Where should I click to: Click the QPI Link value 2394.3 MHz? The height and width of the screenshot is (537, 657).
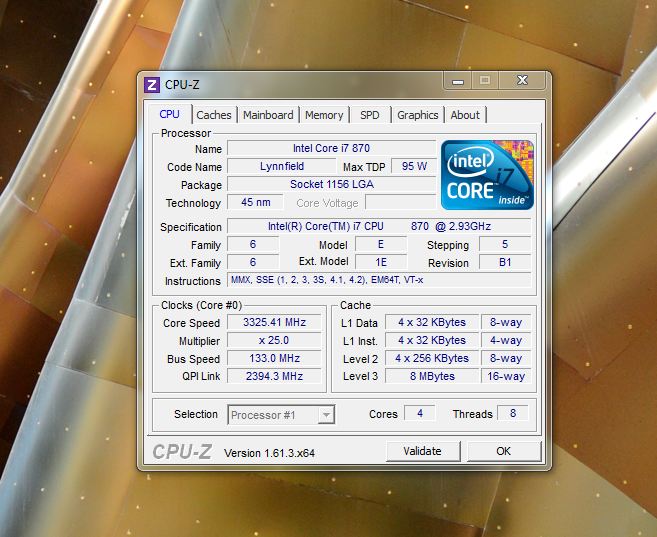(274, 376)
